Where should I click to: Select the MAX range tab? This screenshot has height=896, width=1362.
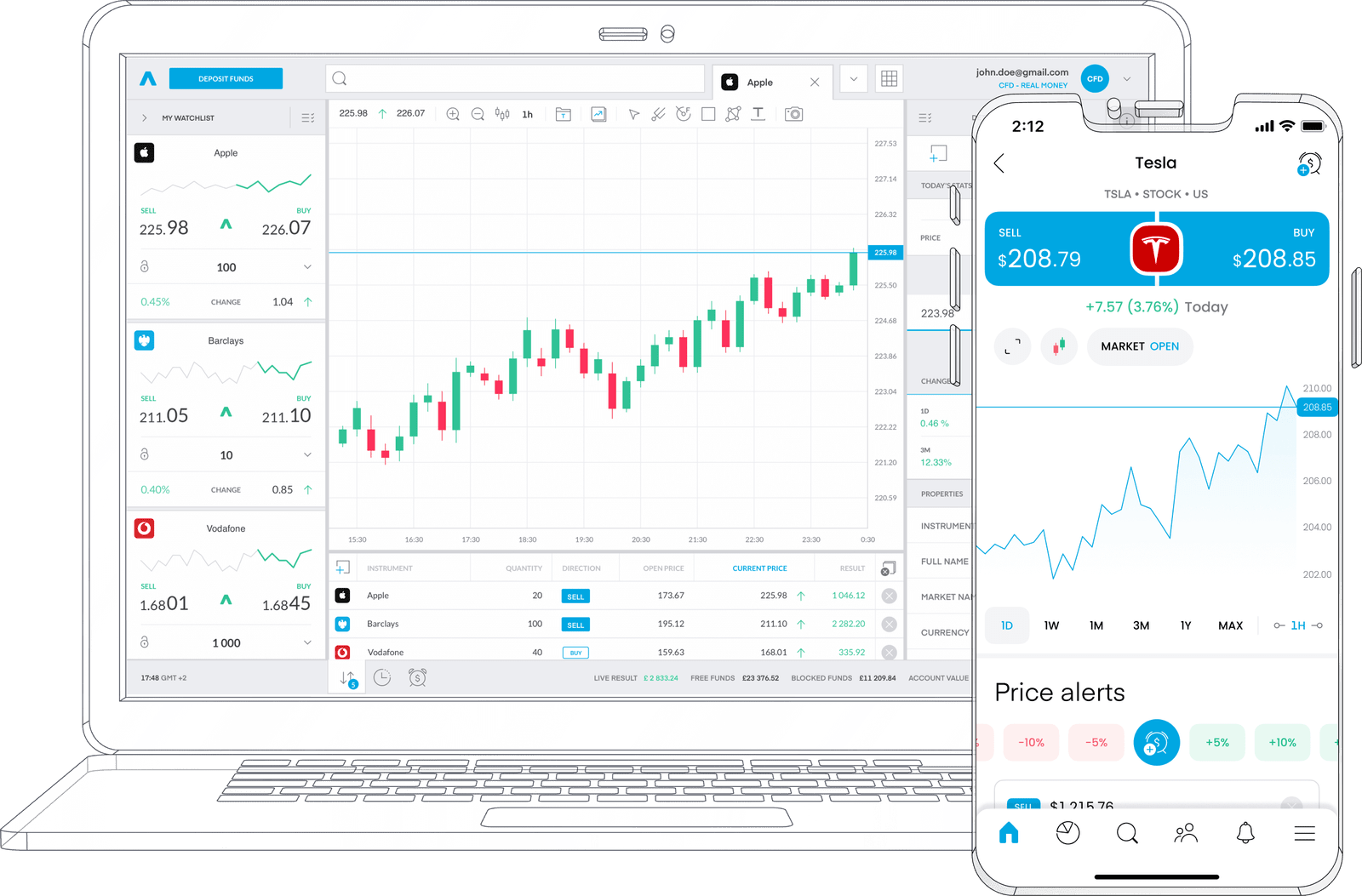(1230, 625)
